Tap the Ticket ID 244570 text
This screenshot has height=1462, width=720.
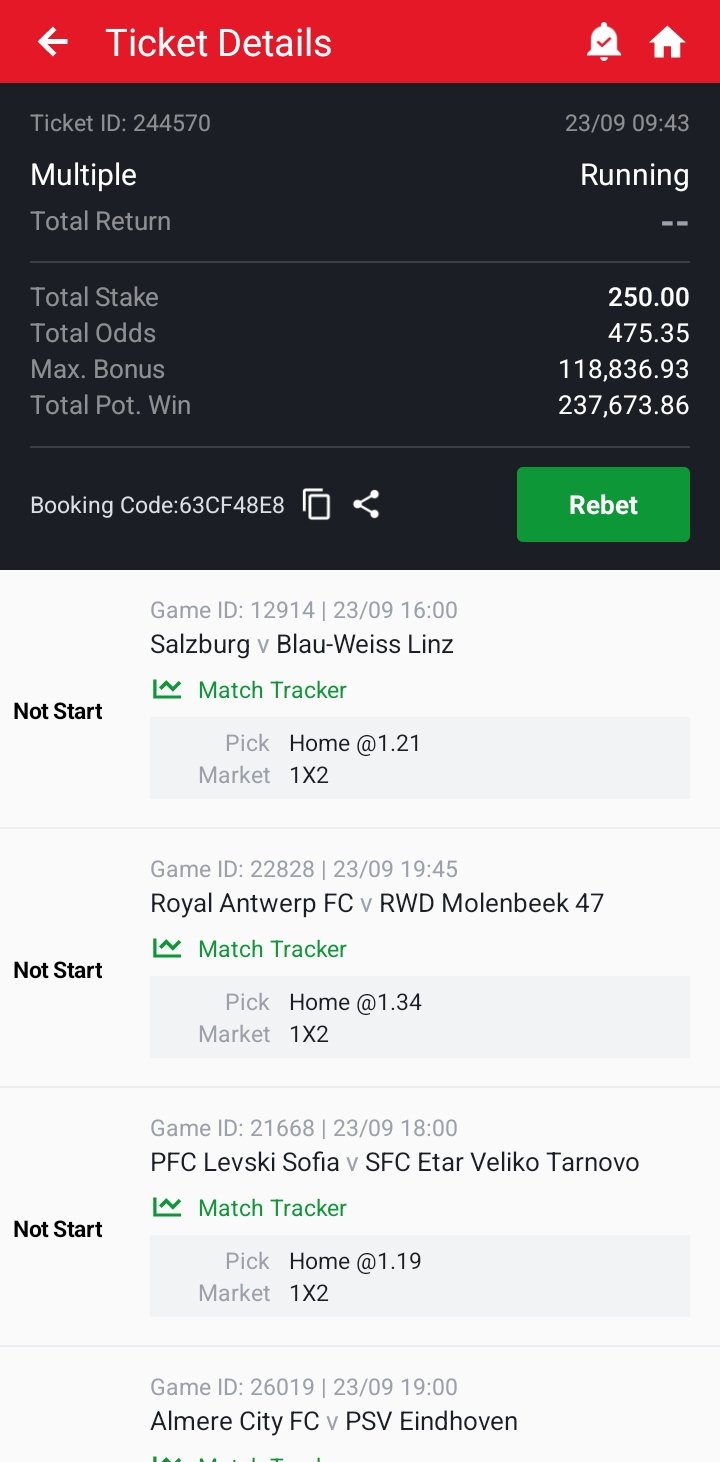120,123
